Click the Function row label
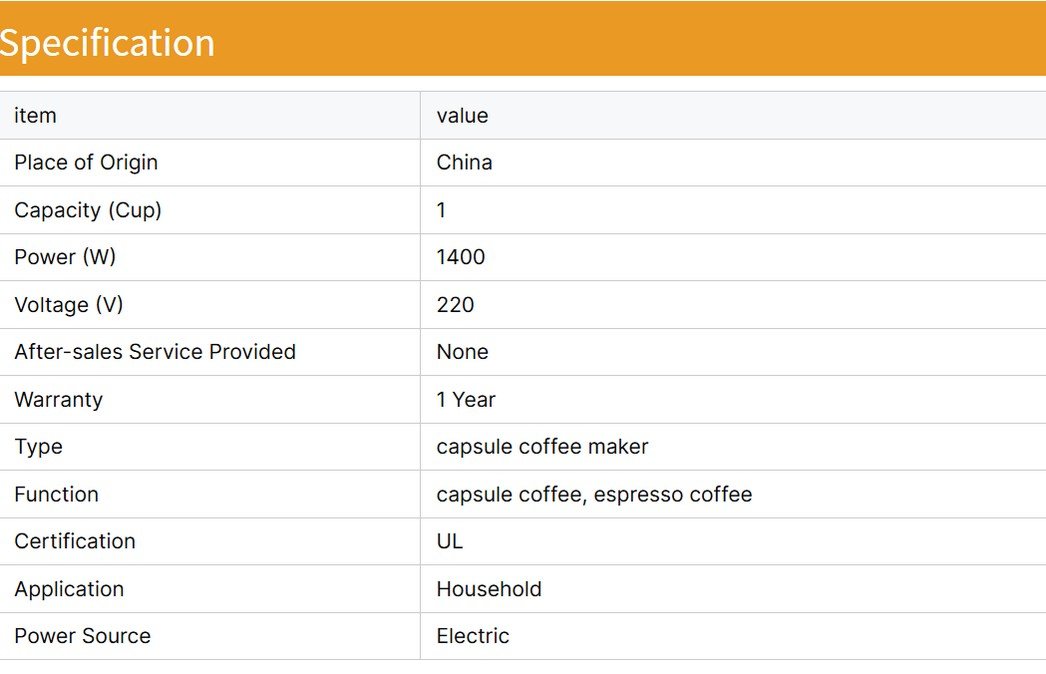Screen dimensions: 1046x674 pyautogui.click(x=56, y=494)
